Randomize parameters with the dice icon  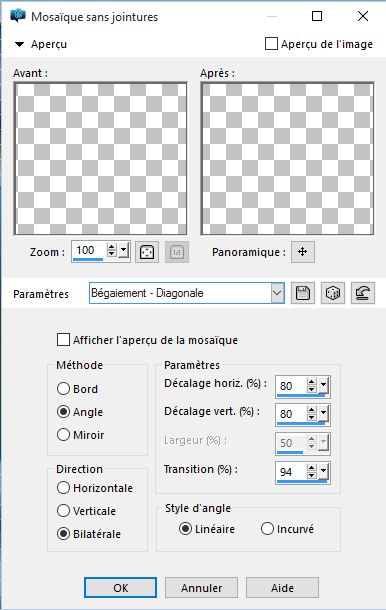[333, 293]
